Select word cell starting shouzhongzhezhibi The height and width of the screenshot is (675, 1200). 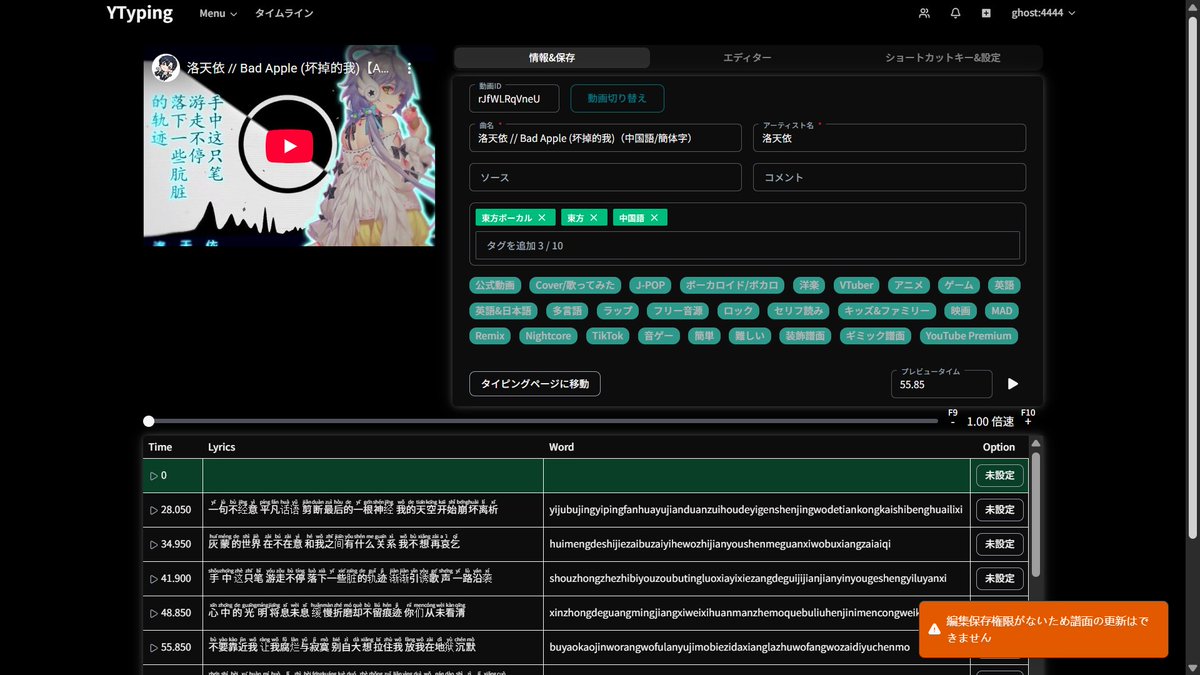(758, 578)
